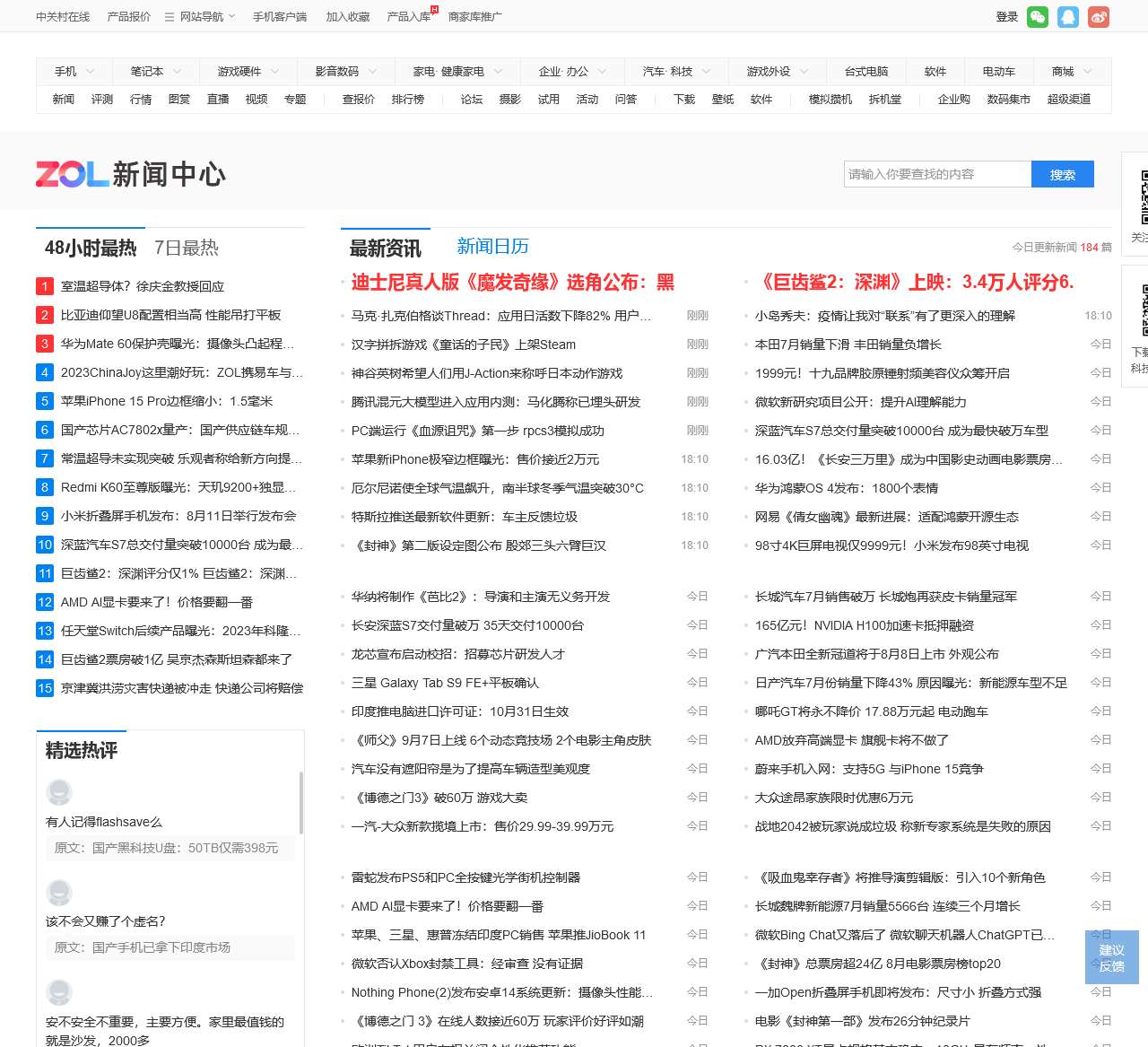Expand the 家电·健康家电 dropdown
1148x1047 pixels.
457,72
